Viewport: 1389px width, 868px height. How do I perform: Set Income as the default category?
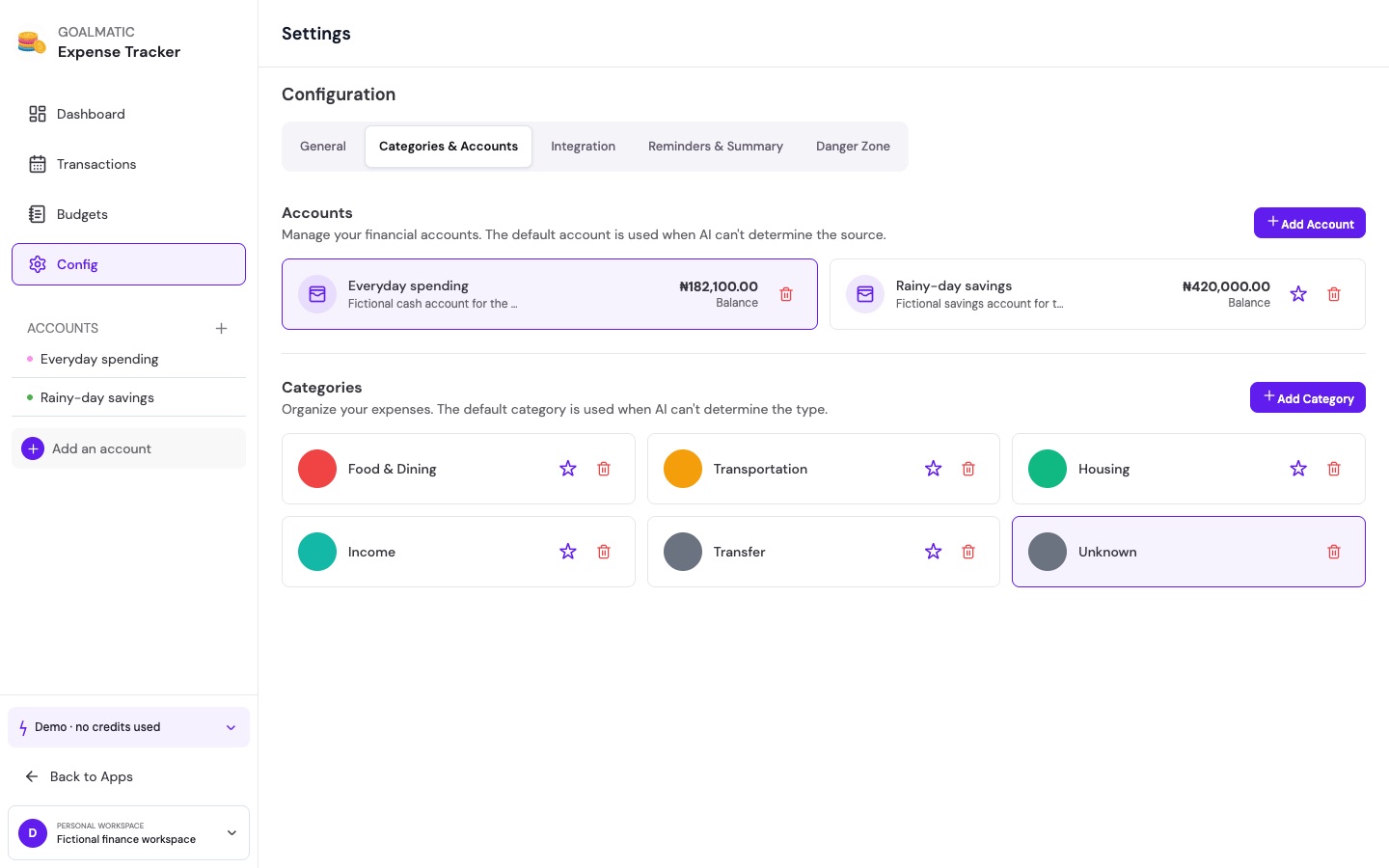[x=568, y=552]
